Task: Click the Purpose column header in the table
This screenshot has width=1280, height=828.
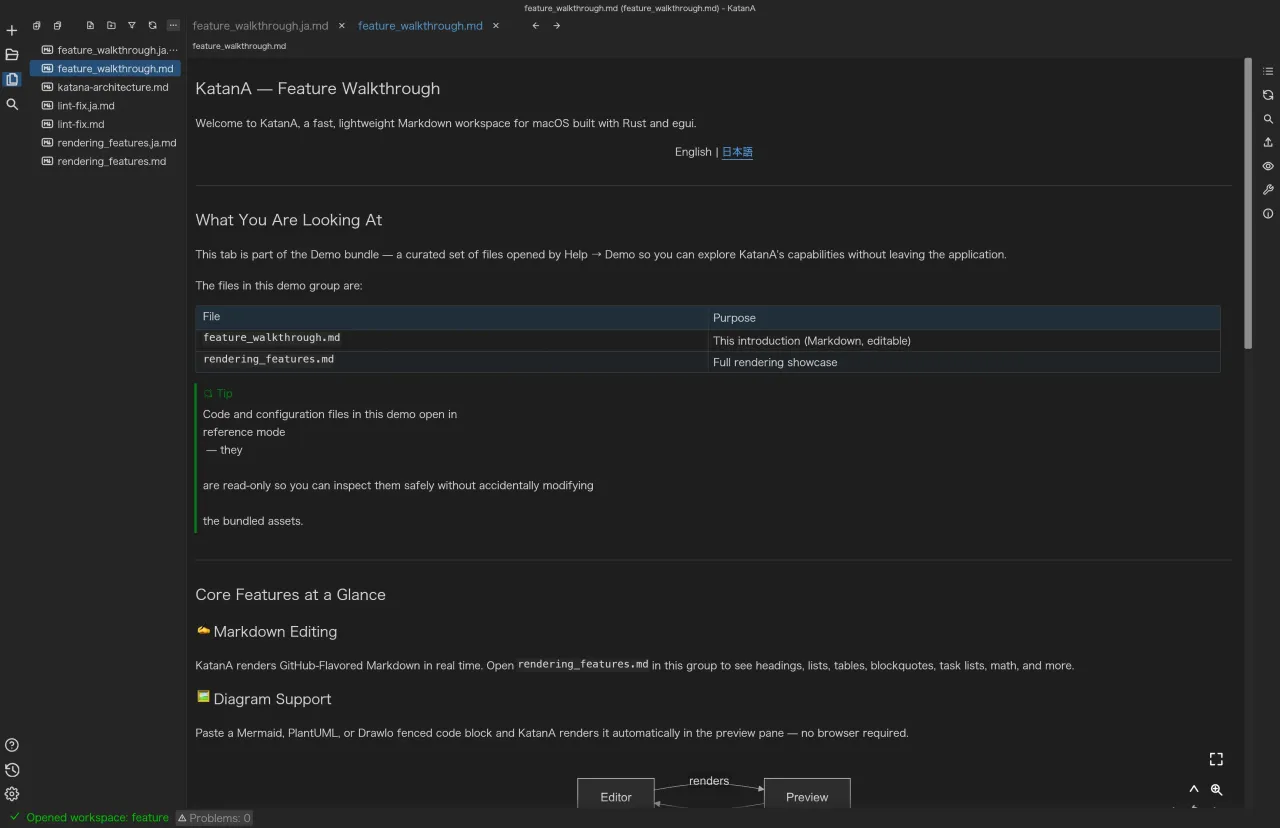Action: click(964, 317)
